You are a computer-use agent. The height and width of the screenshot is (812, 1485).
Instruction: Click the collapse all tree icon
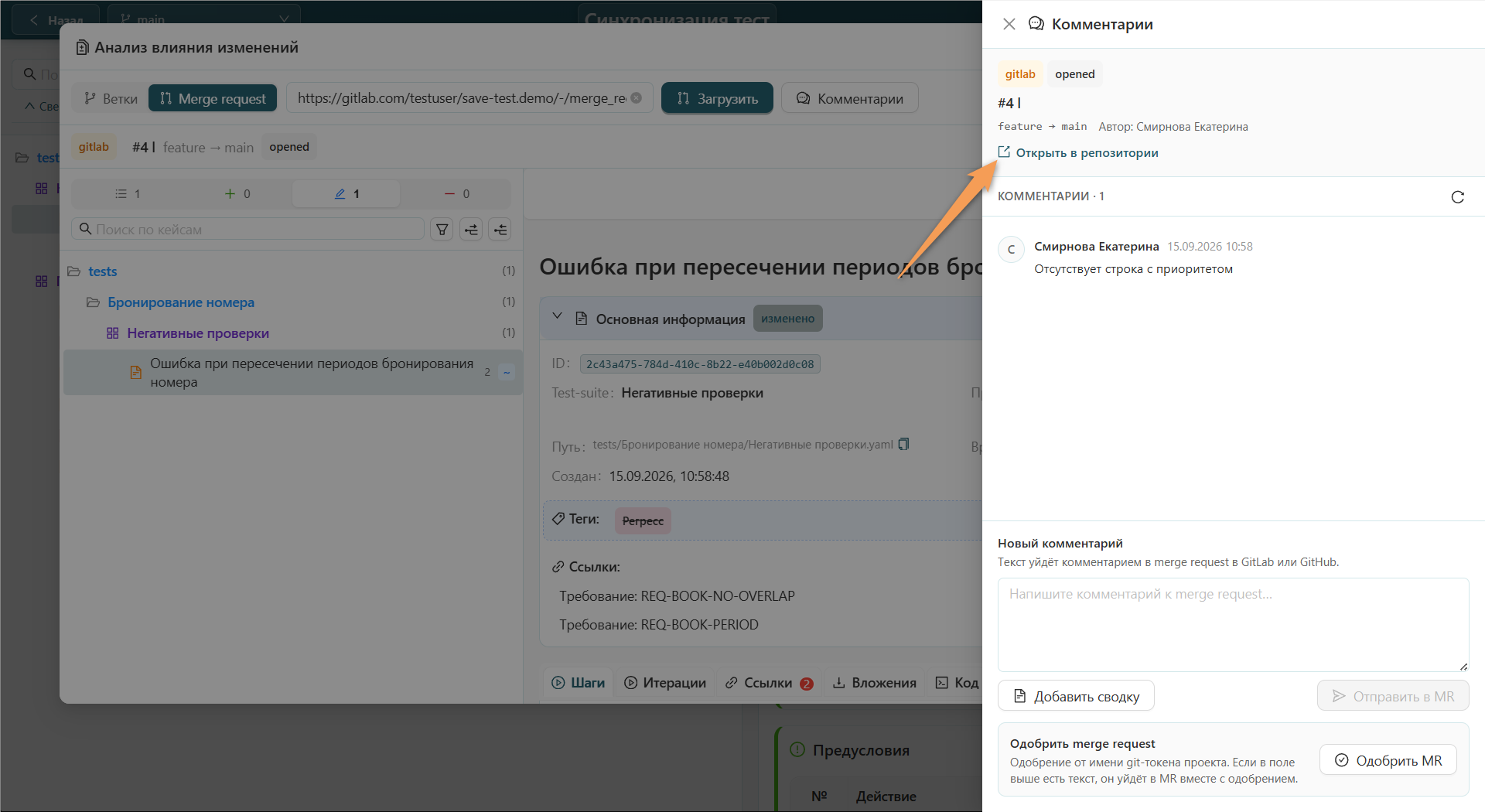(500, 229)
